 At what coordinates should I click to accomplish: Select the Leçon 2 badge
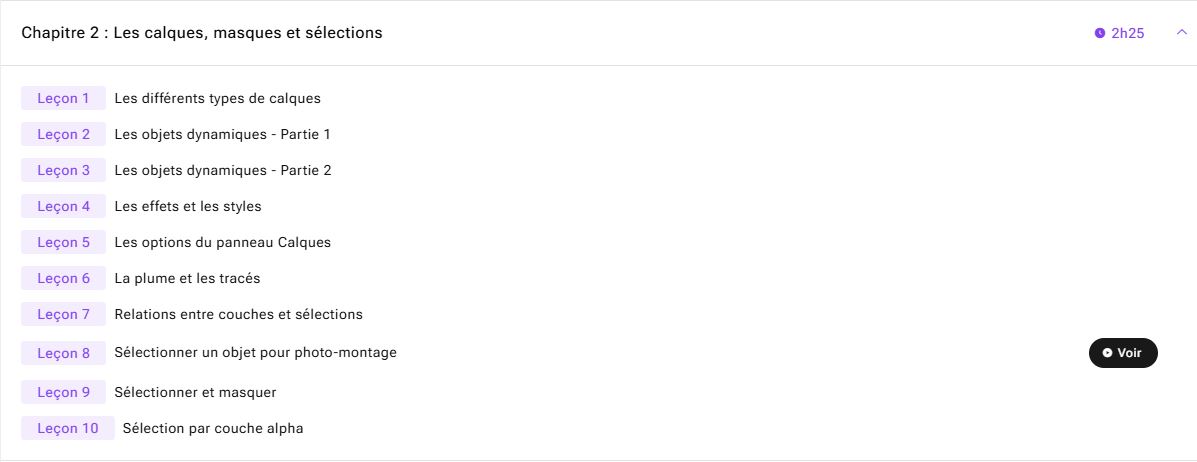[63, 134]
